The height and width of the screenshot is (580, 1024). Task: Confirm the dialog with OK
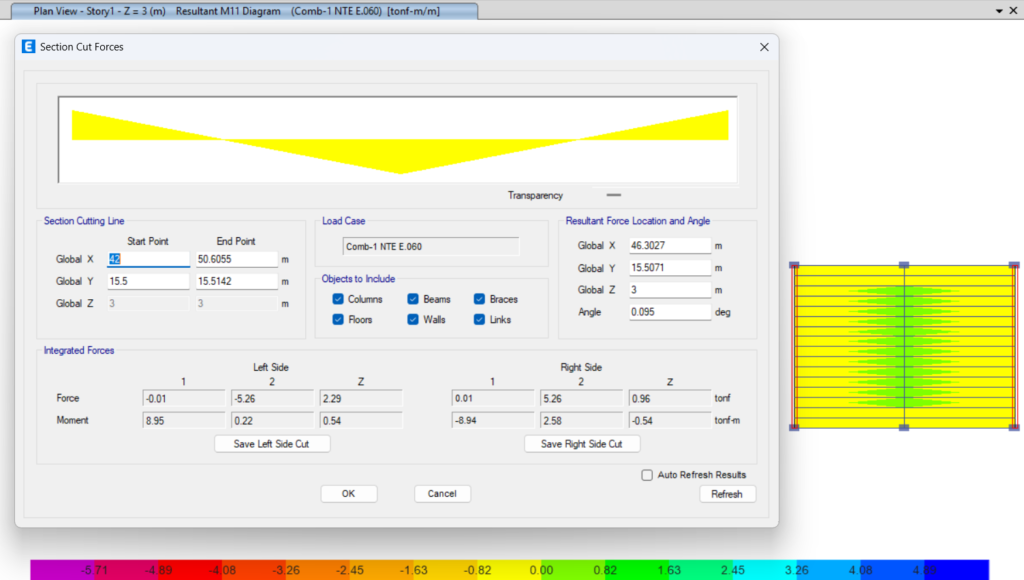348,494
